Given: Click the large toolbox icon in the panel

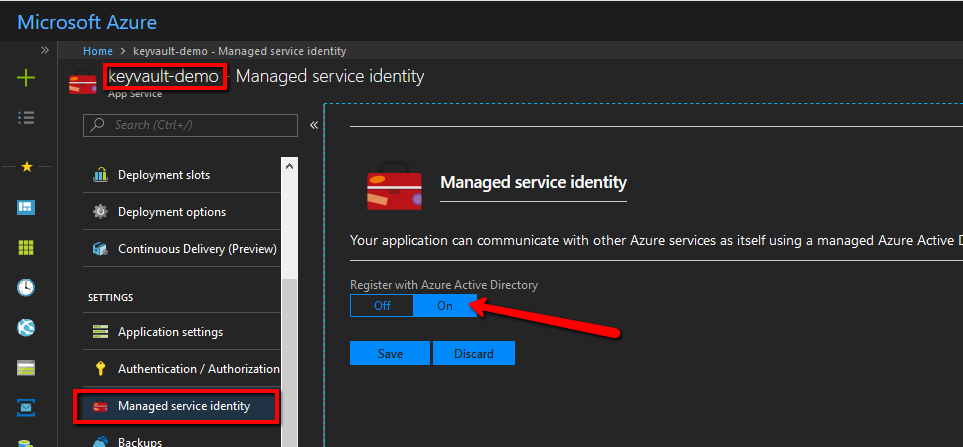Looking at the screenshot, I should 394,187.
